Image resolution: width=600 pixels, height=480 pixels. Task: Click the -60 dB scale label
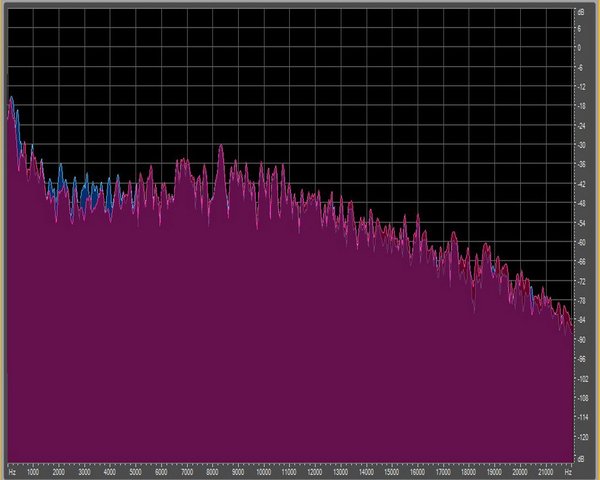pyautogui.click(x=581, y=243)
